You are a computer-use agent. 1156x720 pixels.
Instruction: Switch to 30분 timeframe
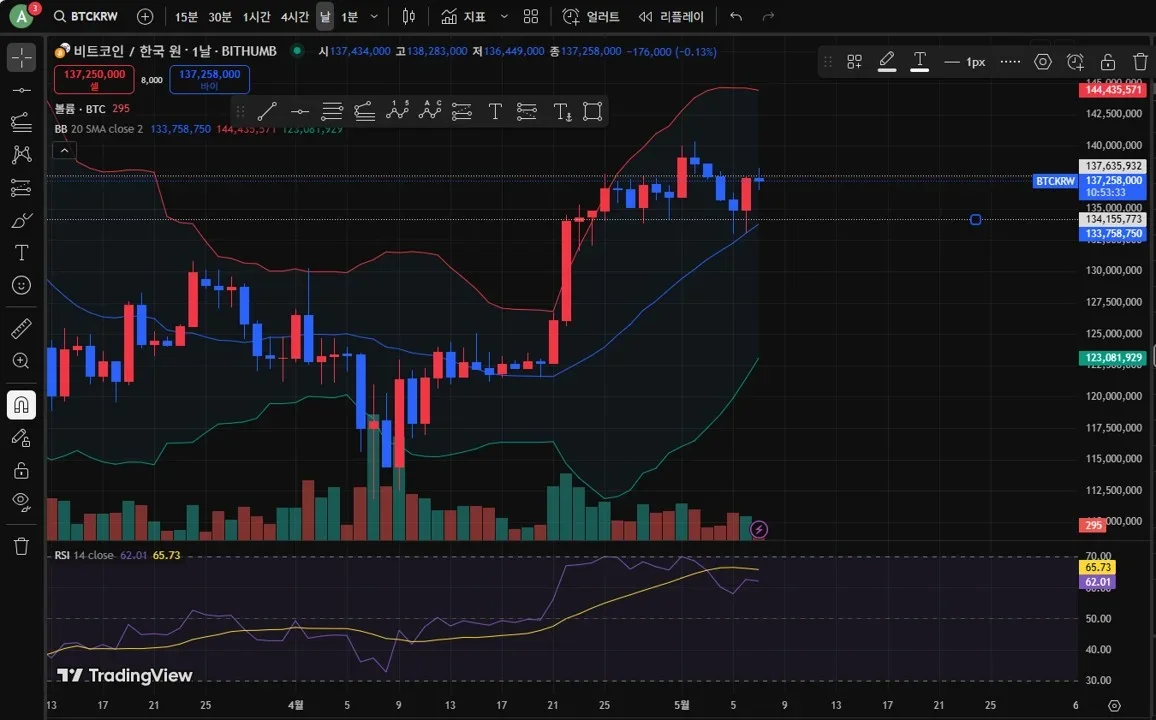220,16
